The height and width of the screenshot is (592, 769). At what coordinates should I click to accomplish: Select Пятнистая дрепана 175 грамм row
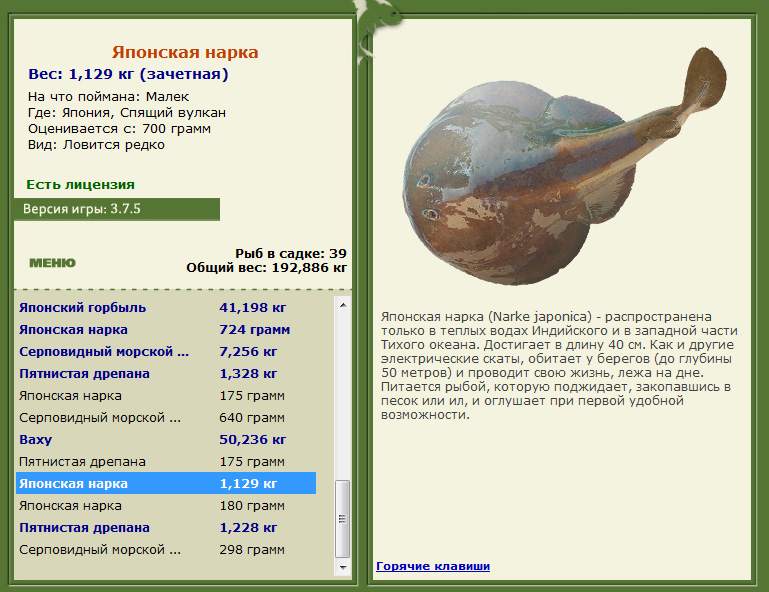166,462
